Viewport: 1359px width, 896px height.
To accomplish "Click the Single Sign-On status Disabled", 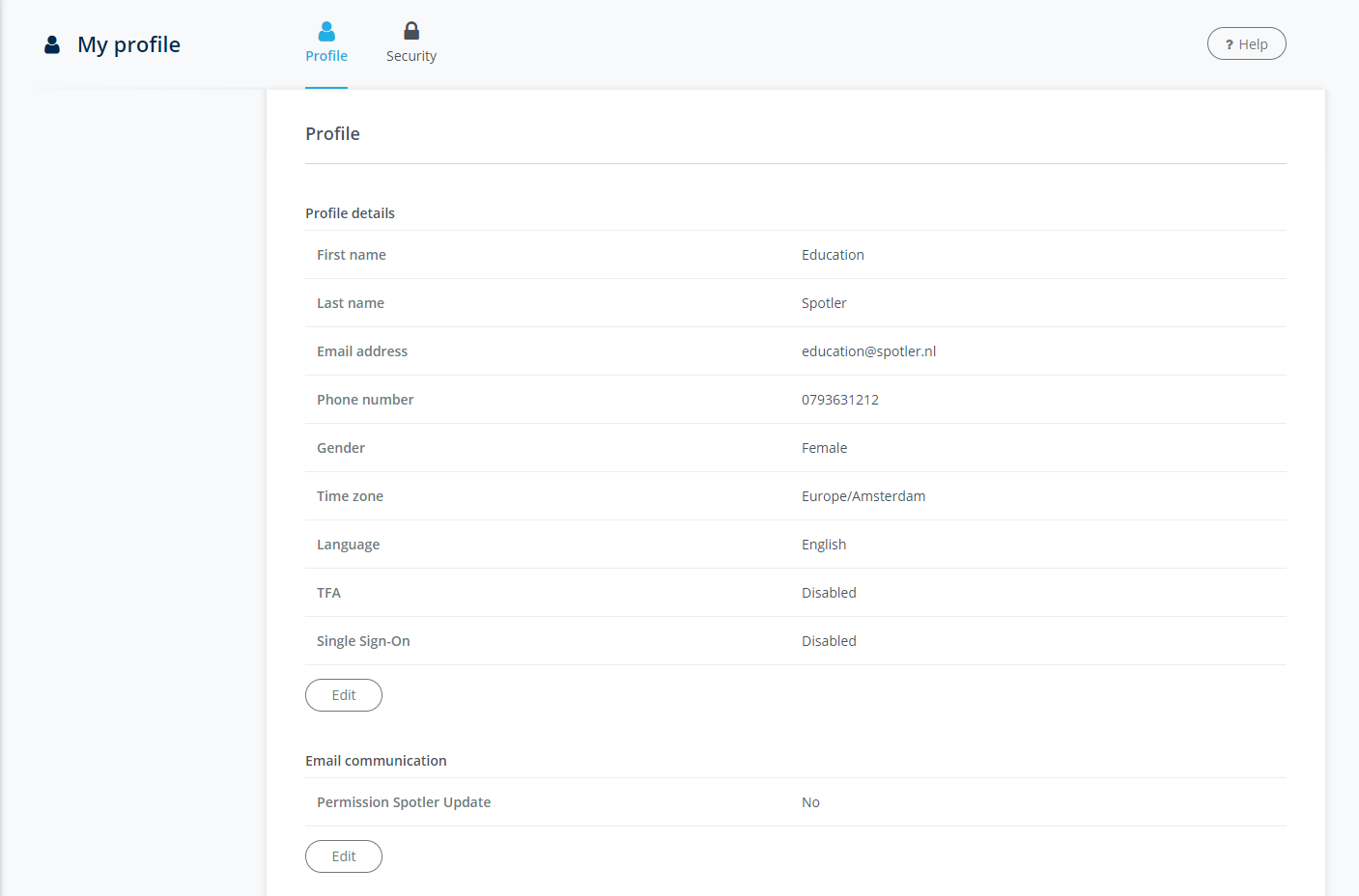I will [829, 641].
